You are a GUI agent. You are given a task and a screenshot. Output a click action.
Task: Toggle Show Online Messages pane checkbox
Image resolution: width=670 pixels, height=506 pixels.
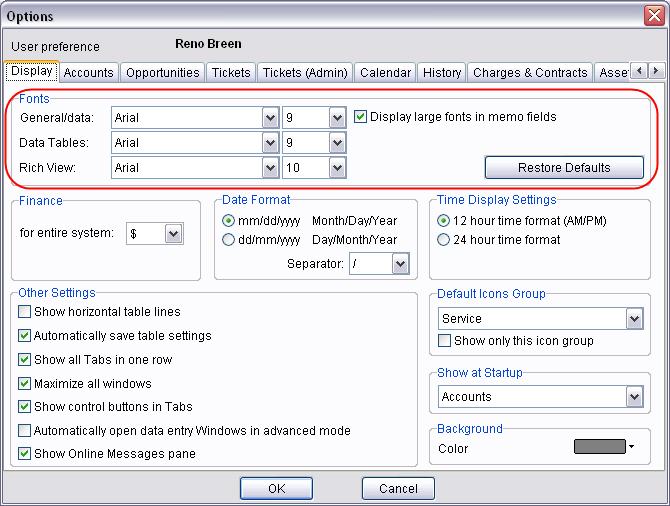click(x=25, y=454)
